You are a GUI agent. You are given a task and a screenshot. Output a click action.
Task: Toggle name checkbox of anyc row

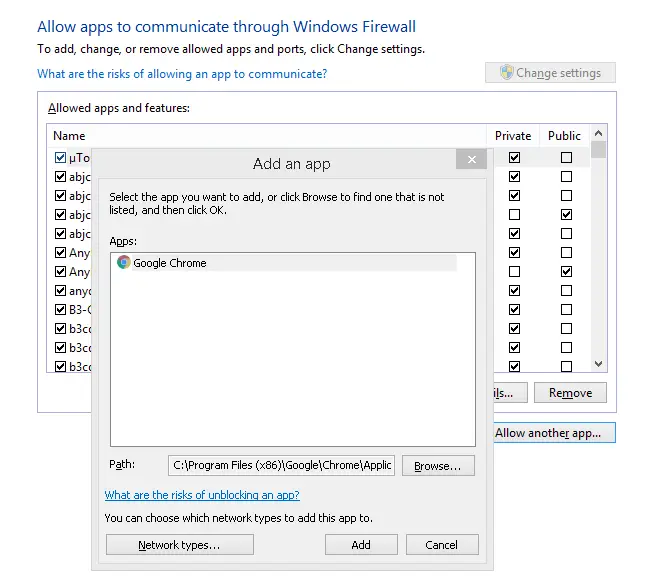[x=60, y=290]
